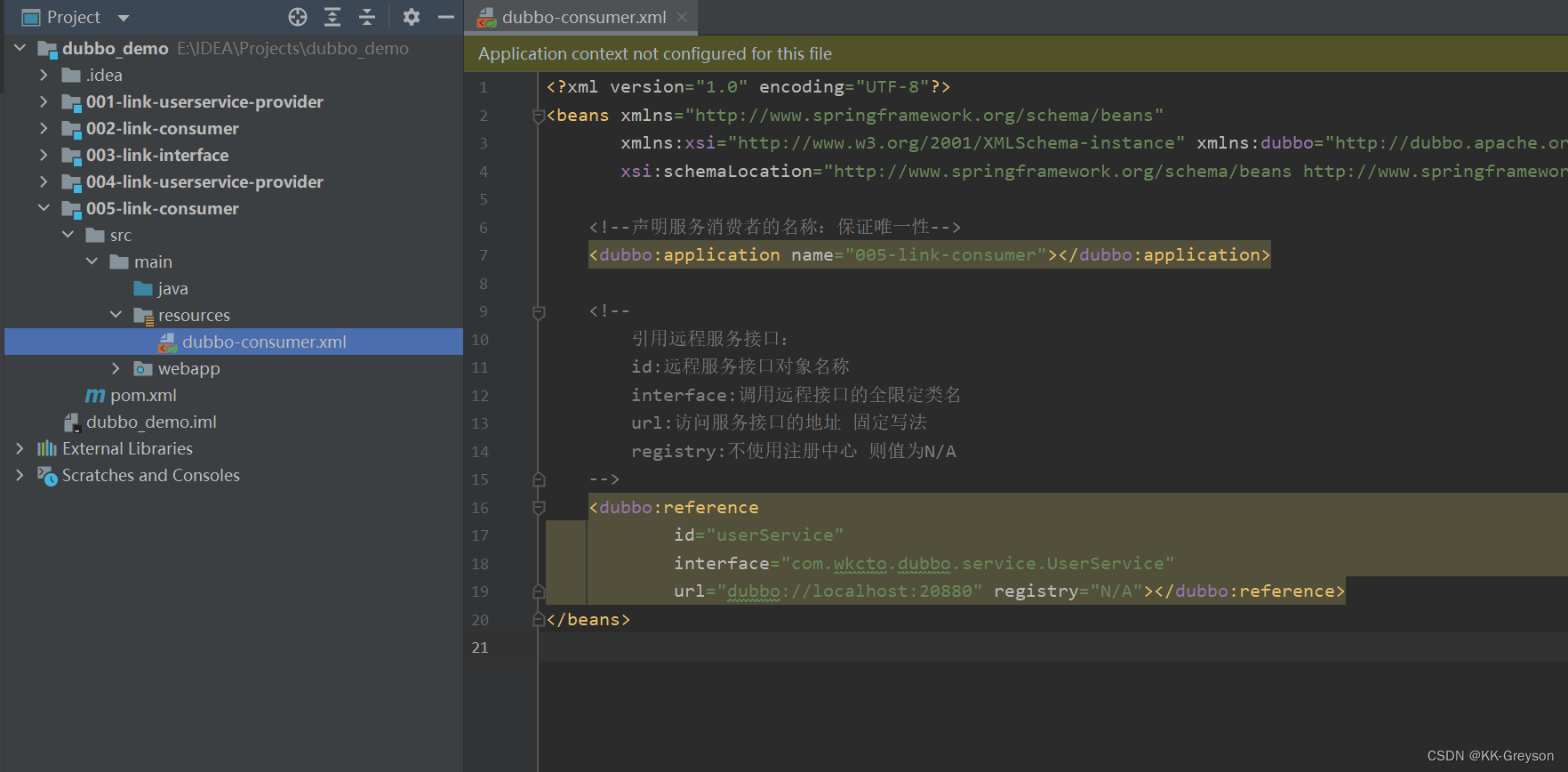Click line number 21 in the gutter
This screenshot has width=1568, height=772.
tap(480, 647)
